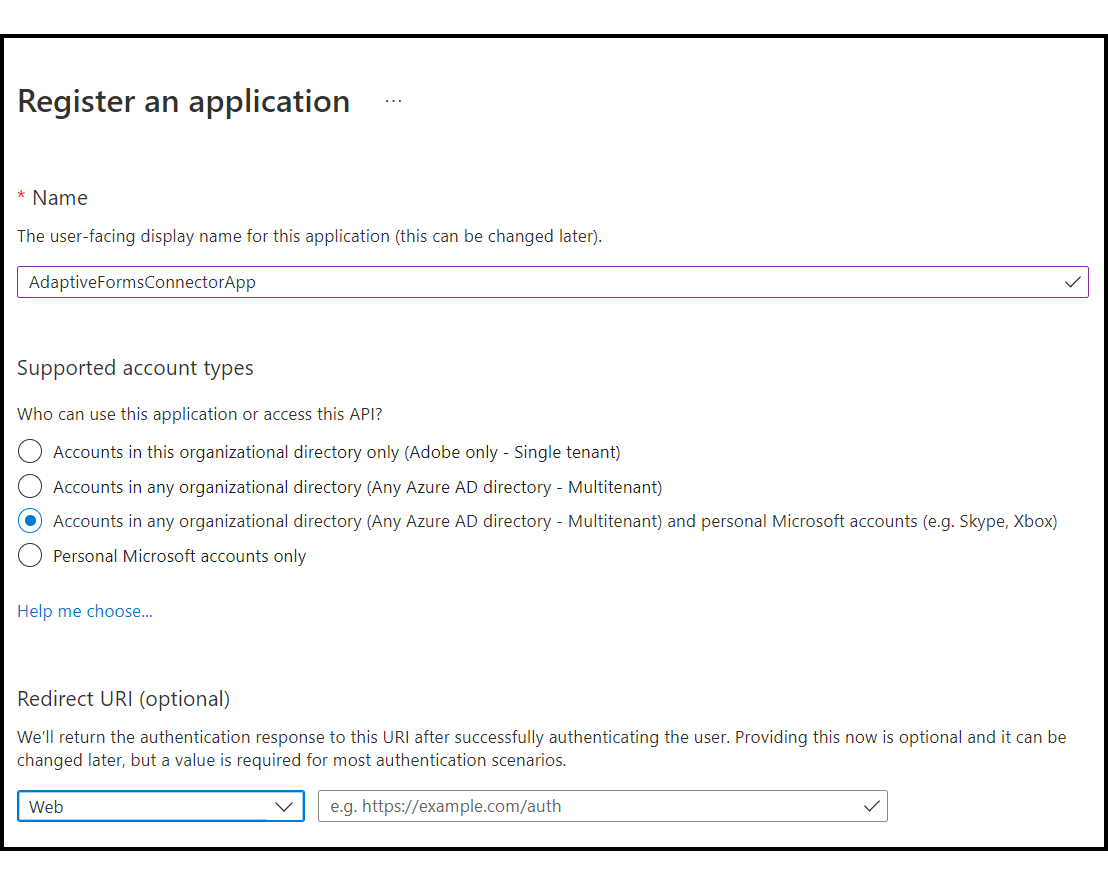
Task: Click the 'Register an application' page title
Action: [183, 100]
